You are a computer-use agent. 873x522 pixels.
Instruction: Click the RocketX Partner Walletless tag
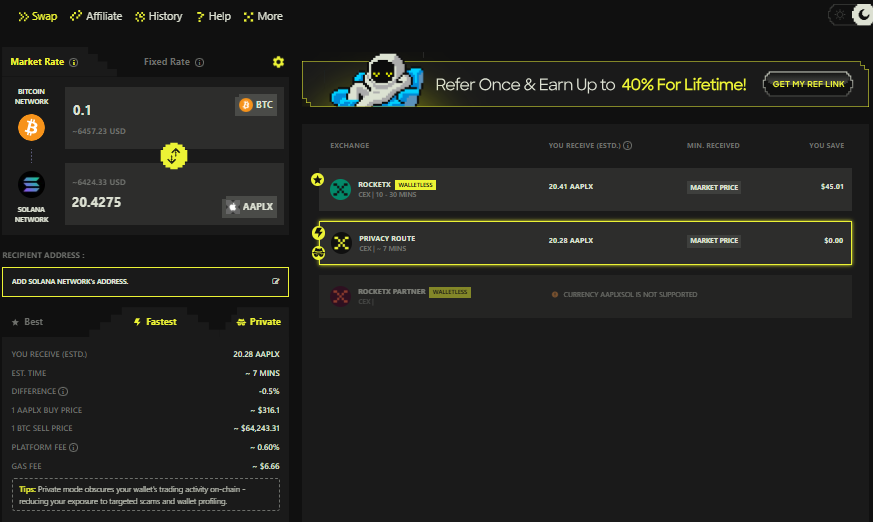(450, 292)
